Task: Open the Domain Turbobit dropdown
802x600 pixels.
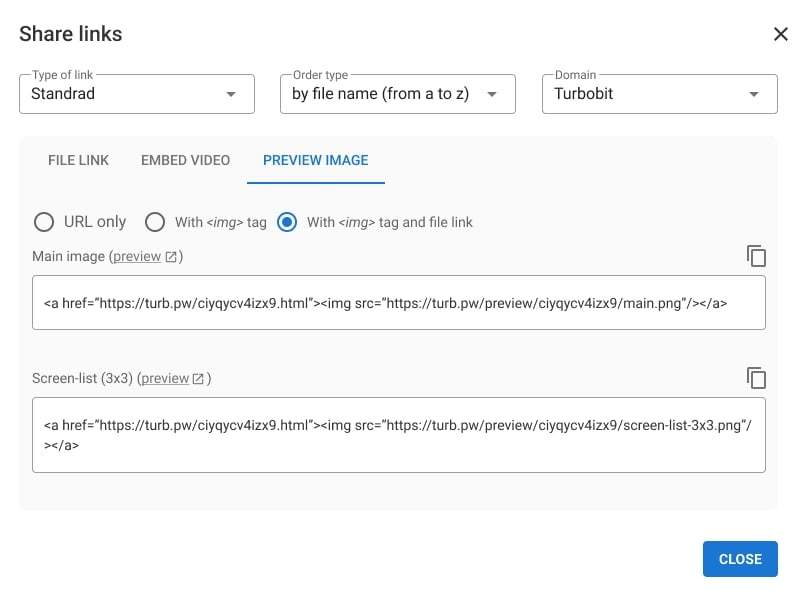Action: (x=659, y=94)
